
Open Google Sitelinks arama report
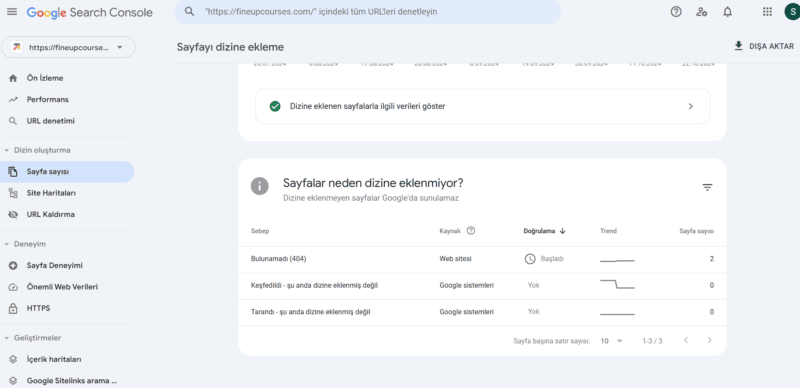click(x=72, y=381)
